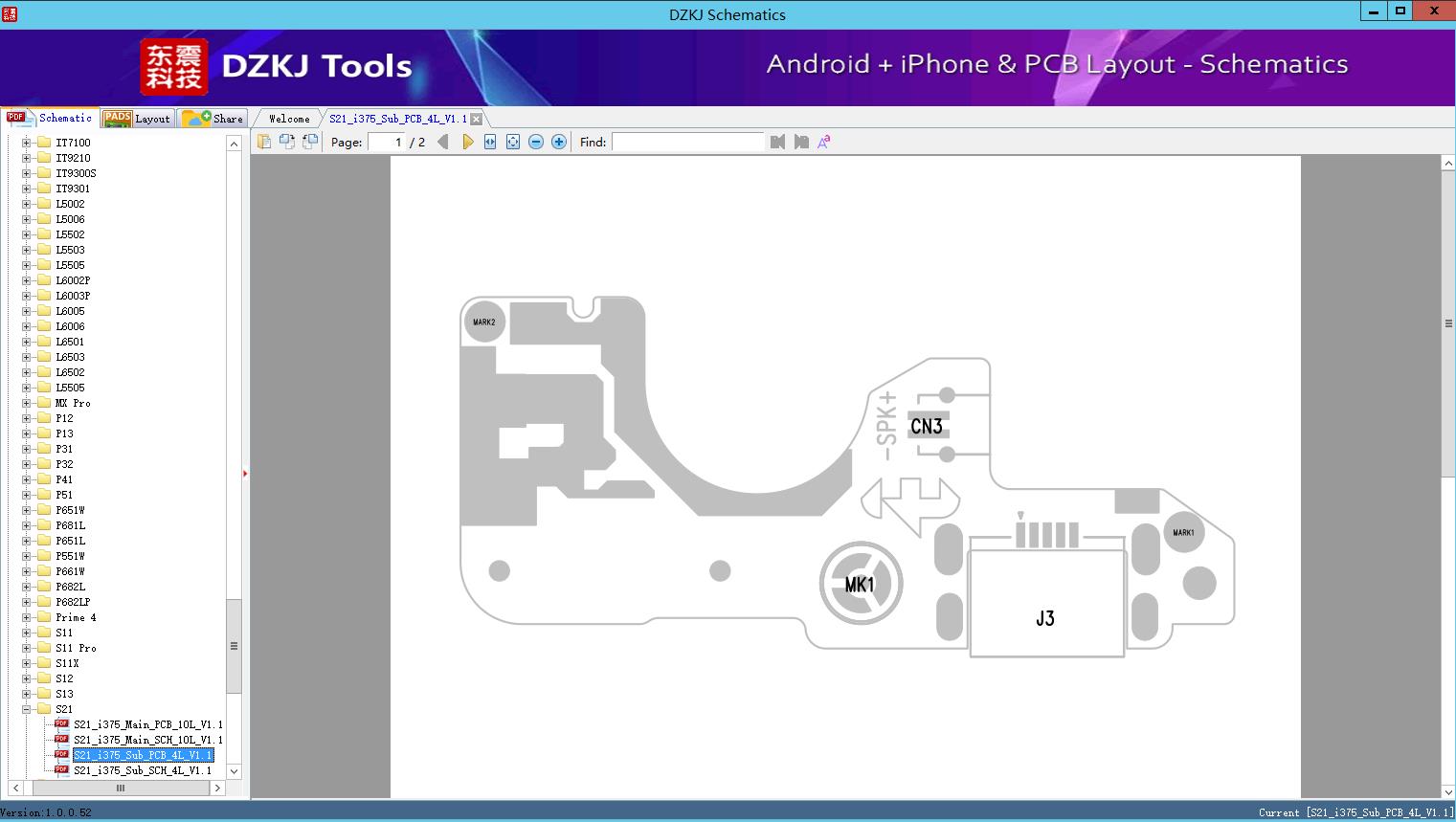
Task: Select the L6501 folder
Action: point(70,342)
